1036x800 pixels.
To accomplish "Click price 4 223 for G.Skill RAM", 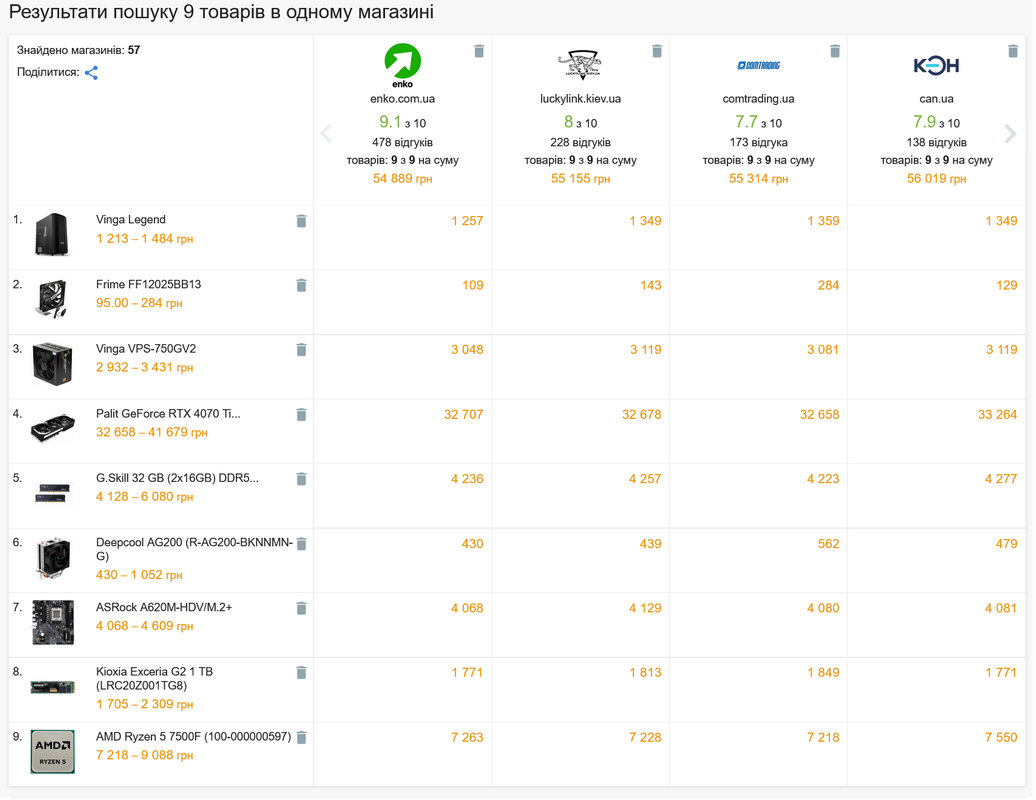I will coord(823,479).
